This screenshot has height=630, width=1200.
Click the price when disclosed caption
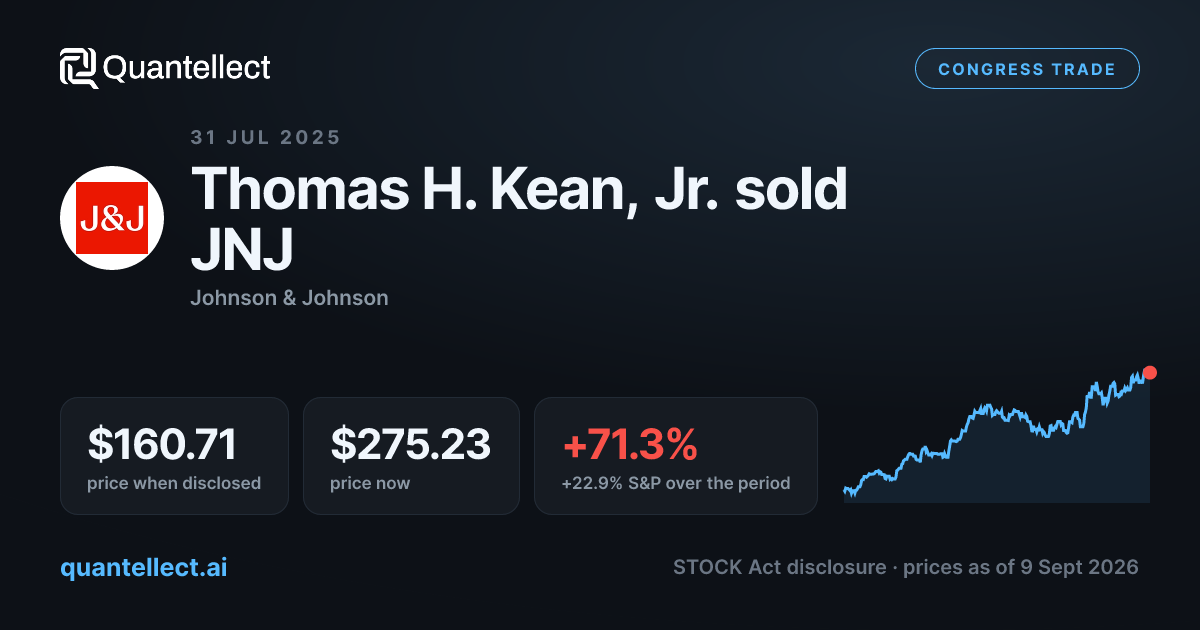click(174, 483)
